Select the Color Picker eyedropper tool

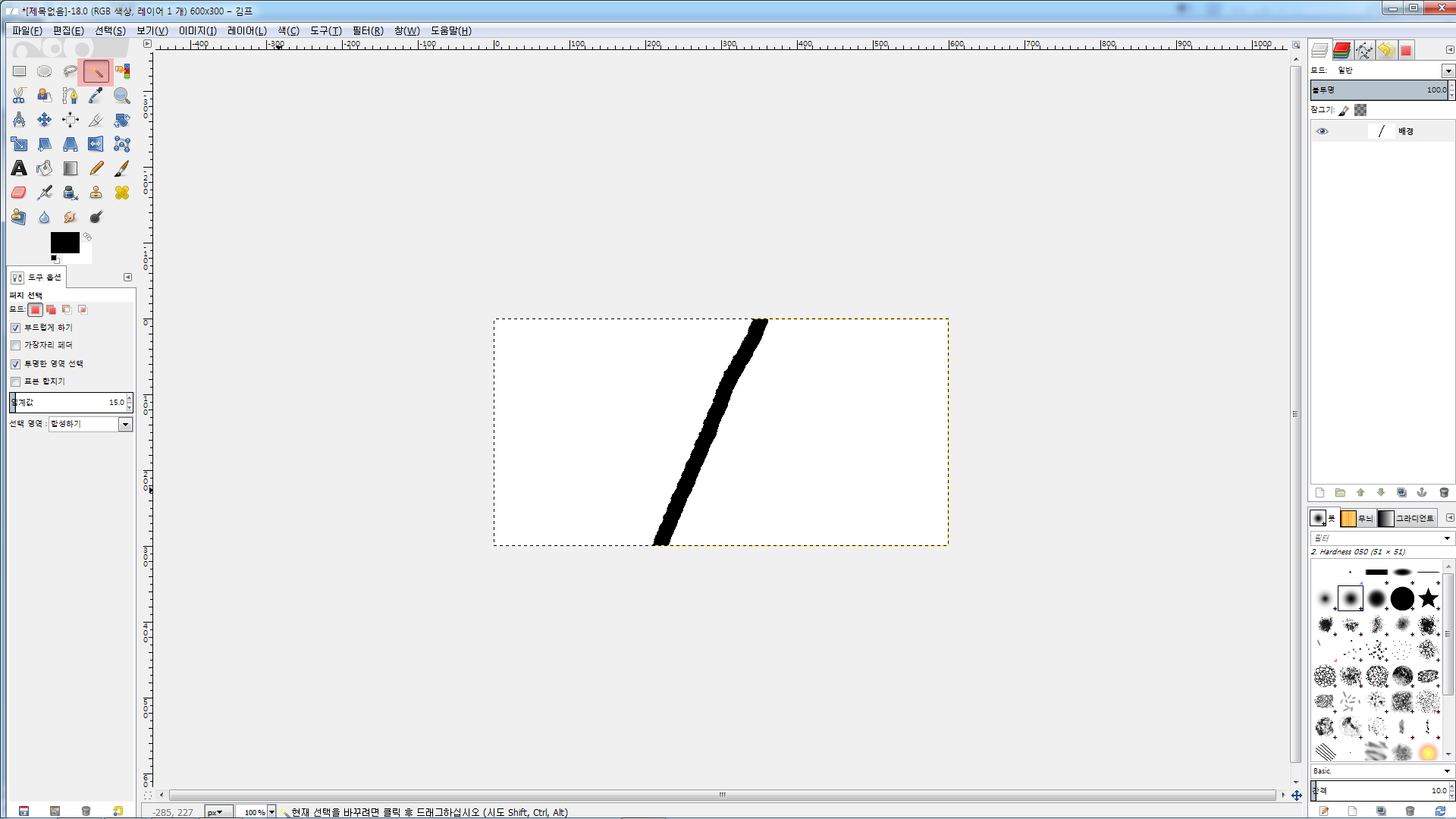(x=96, y=96)
